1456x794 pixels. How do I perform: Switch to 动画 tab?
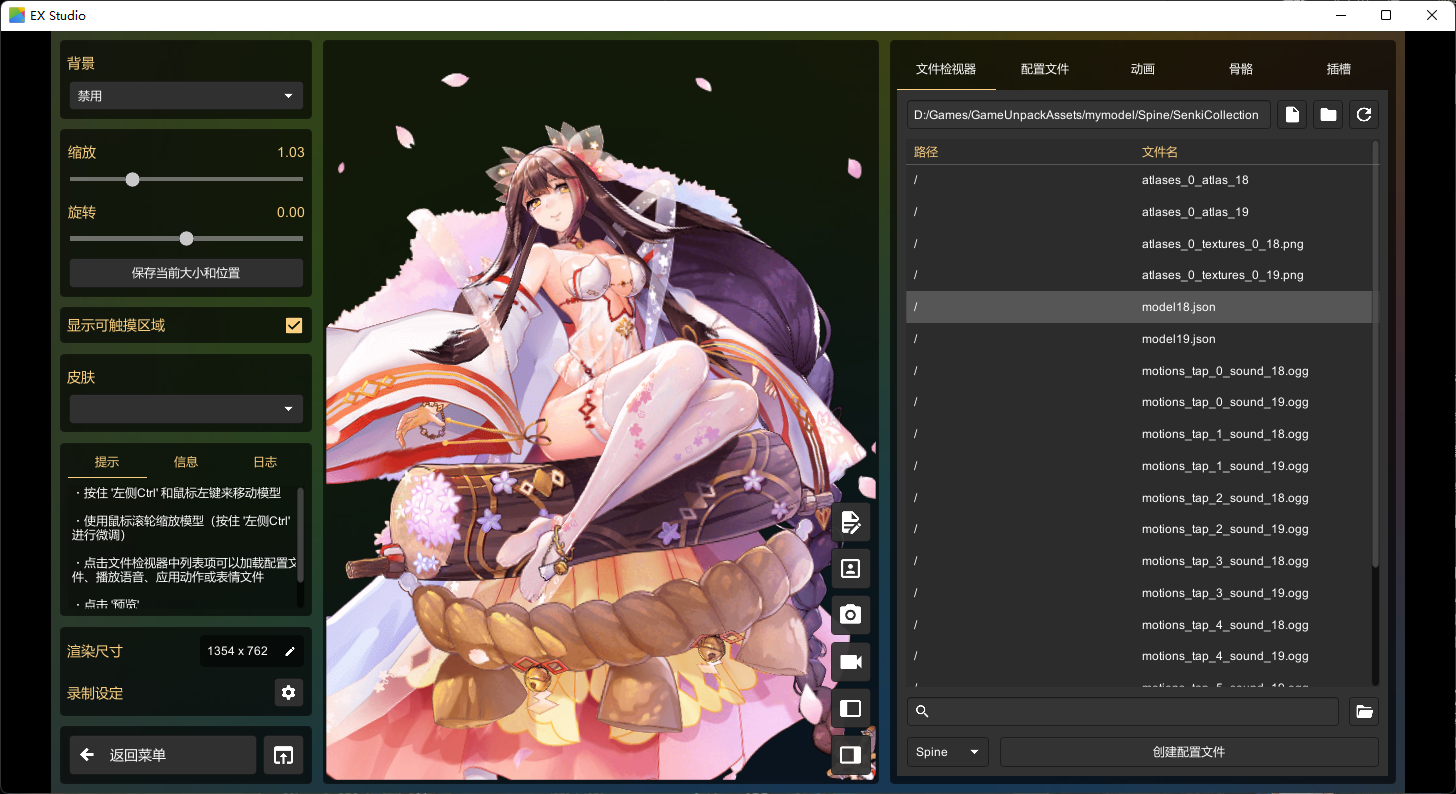1143,69
